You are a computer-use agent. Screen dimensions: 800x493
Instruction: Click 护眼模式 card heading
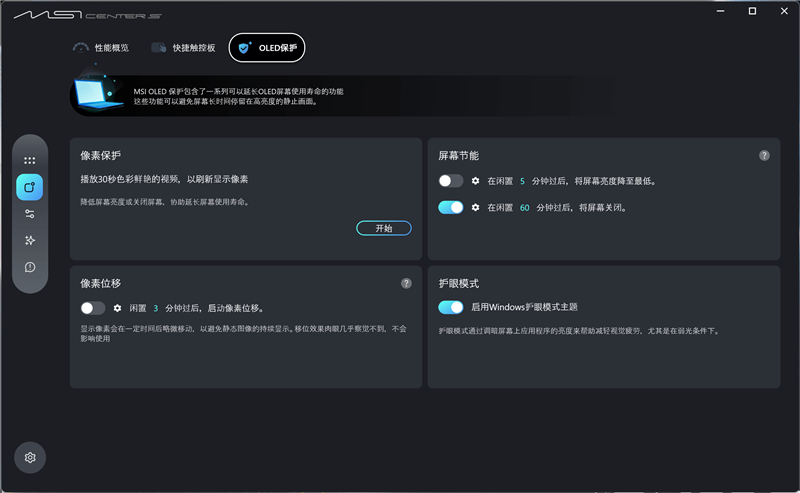tap(459, 283)
